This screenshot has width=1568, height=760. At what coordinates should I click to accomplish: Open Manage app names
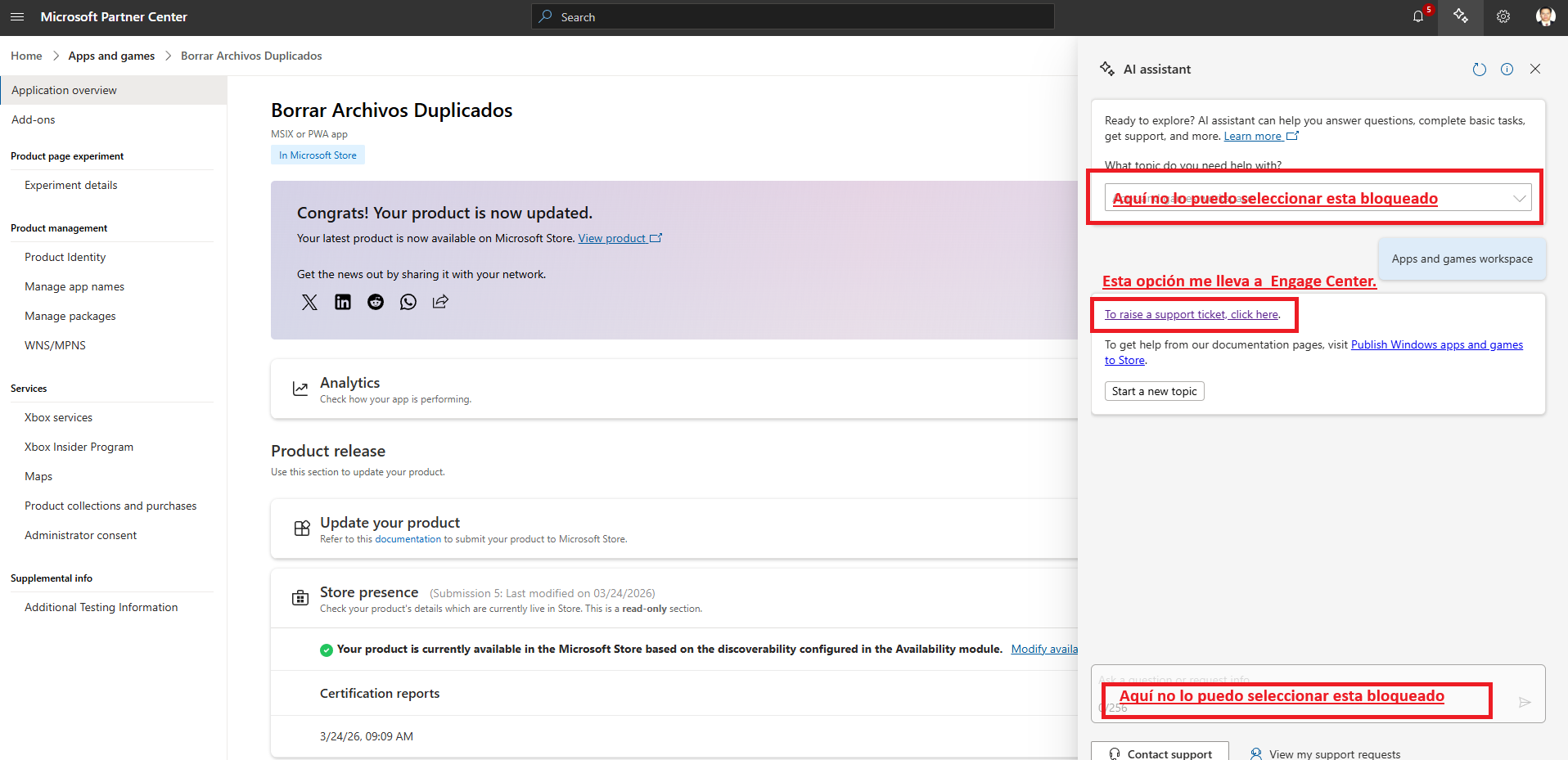coord(74,286)
